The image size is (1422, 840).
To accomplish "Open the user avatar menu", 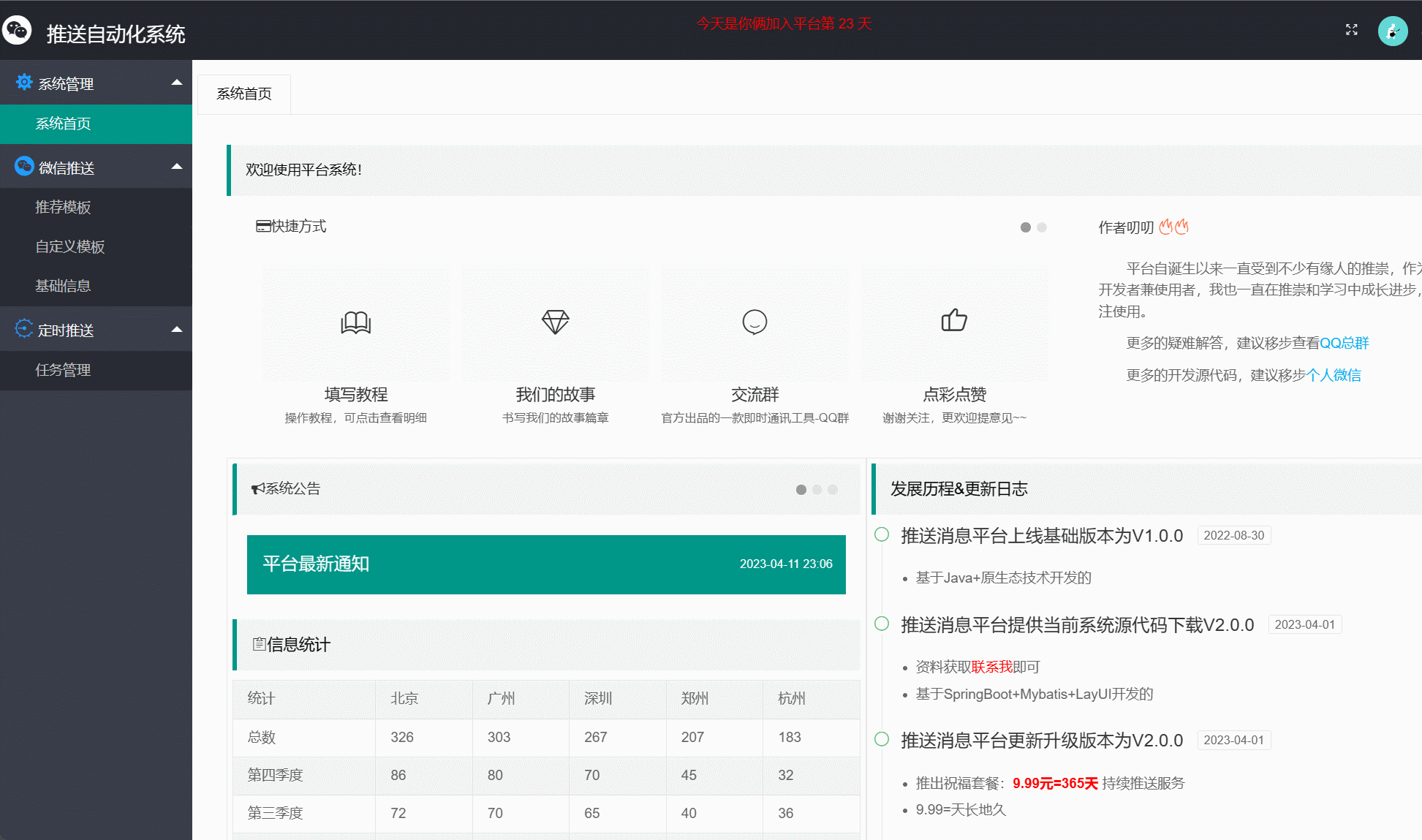I will (x=1392, y=31).
